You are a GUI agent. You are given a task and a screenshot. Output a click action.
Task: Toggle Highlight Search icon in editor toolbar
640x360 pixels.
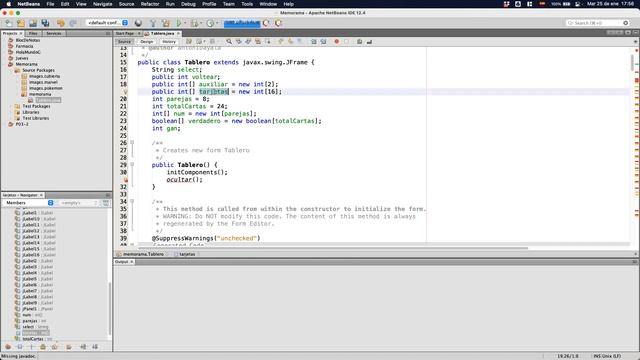pyautogui.click(x=258, y=42)
